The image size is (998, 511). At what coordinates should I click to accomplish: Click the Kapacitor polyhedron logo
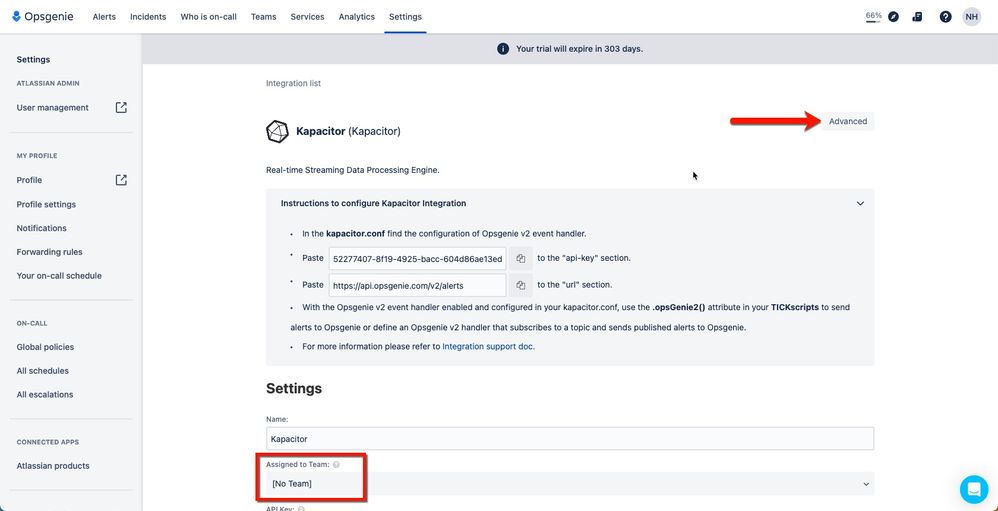(x=277, y=131)
